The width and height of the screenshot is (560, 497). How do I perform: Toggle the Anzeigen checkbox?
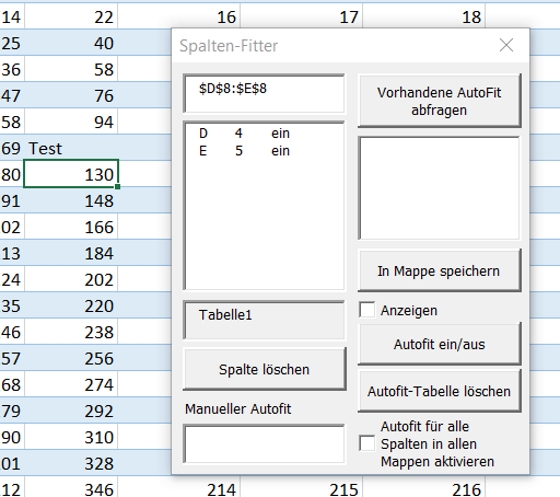pyautogui.click(x=367, y=310)
